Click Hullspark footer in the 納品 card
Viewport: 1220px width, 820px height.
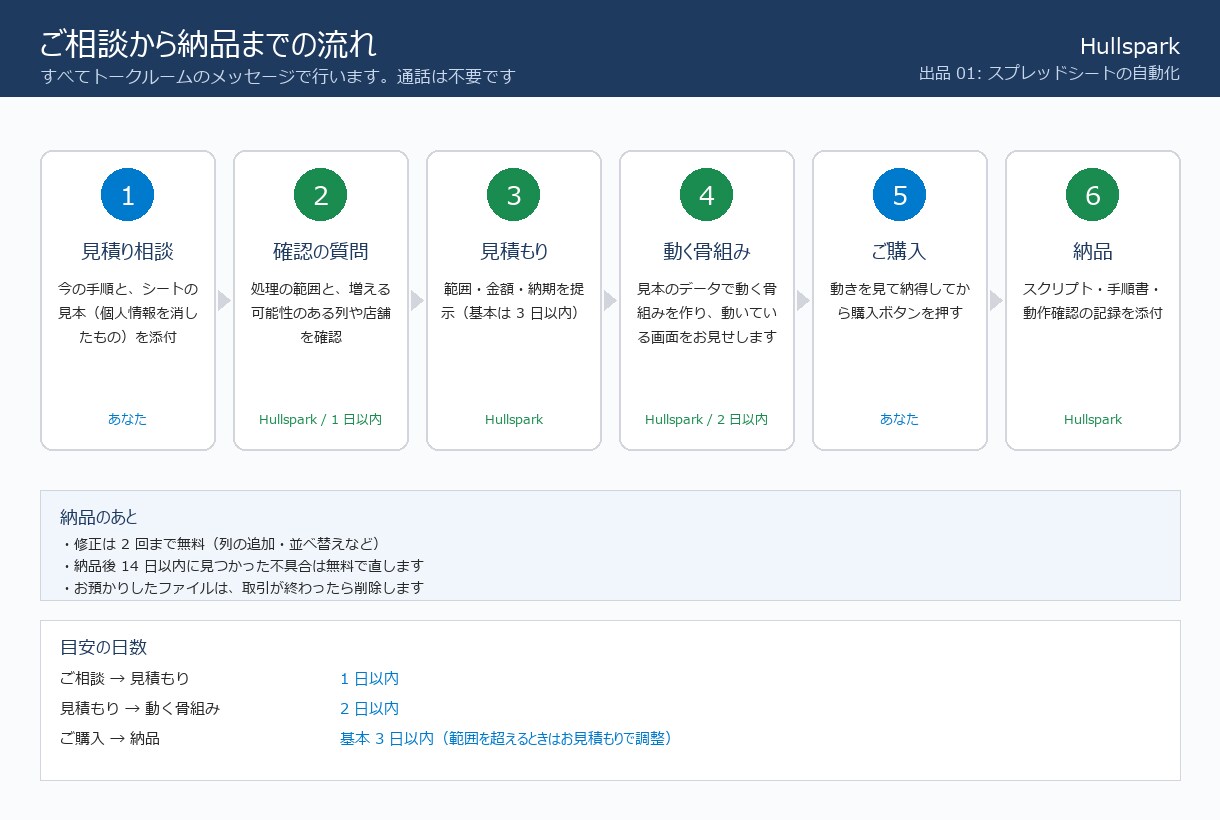[1093, 419]
